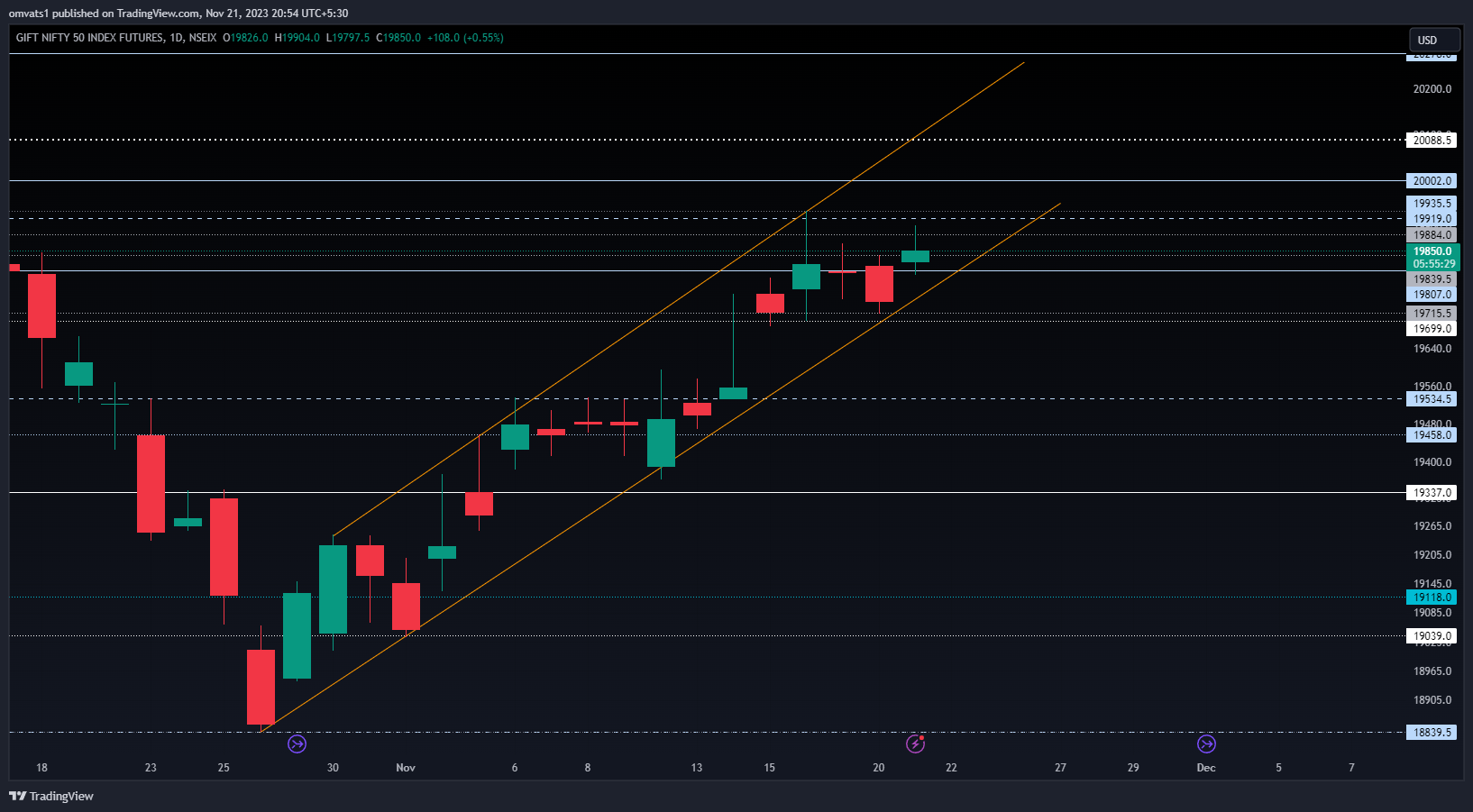The width and height of the screenshot is (1473, 812).
Task: Click the TradingView logo at bottom left
Action: pos(51,796)
